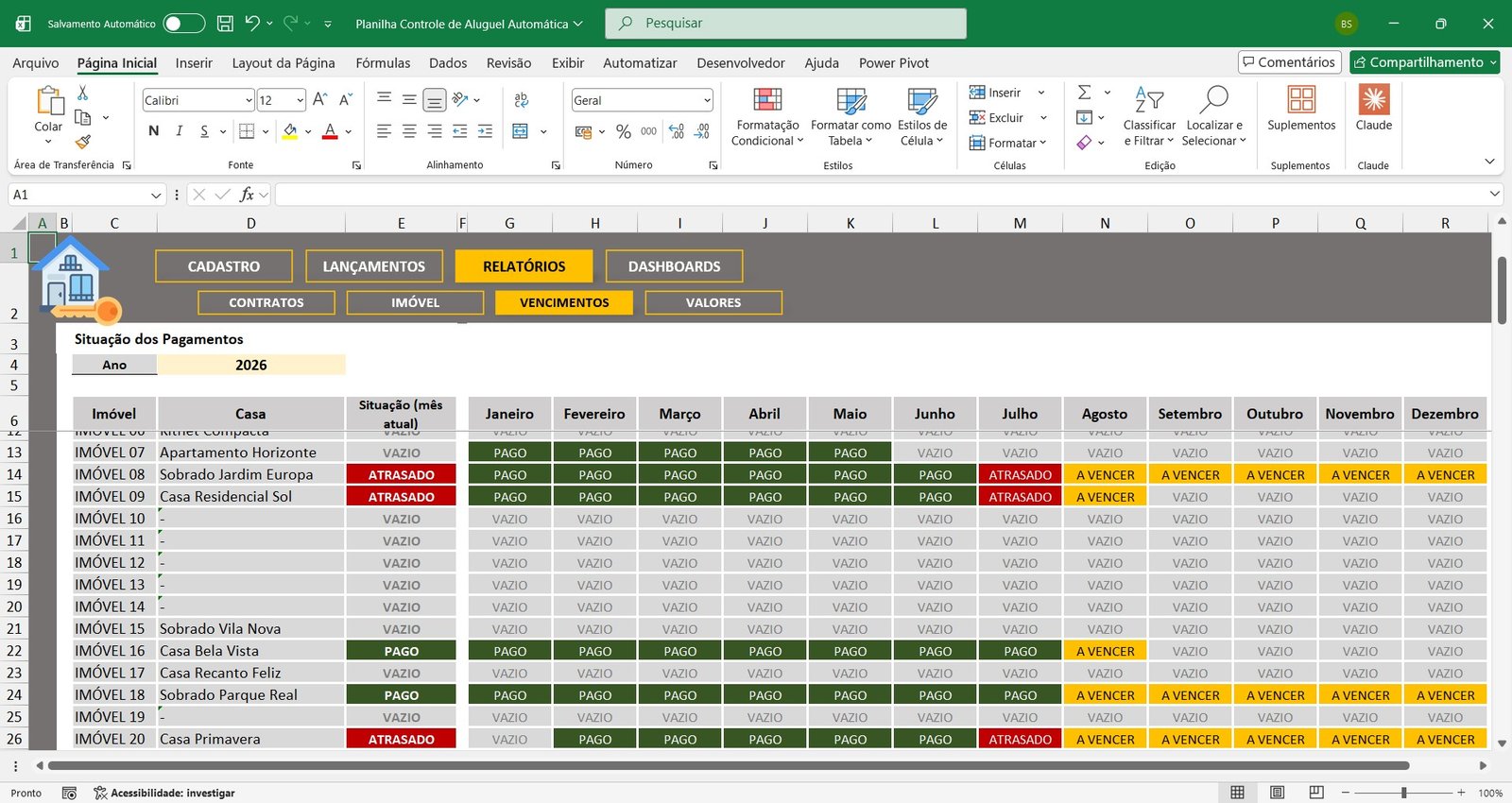Image resolution: width=1512 pixels, height=803 pixels.
Task: Click the zoom slider handle
Action: click(x=1404, y=793)
